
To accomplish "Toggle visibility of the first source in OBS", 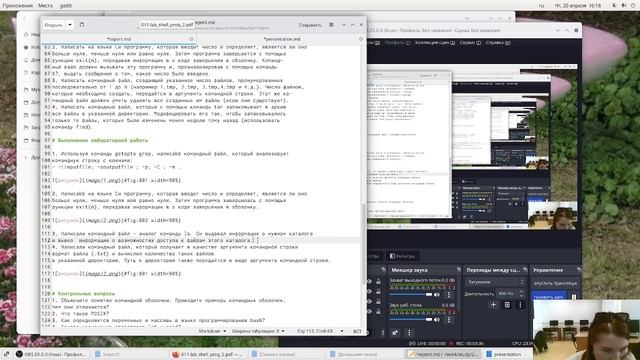I will coord(369,282).
